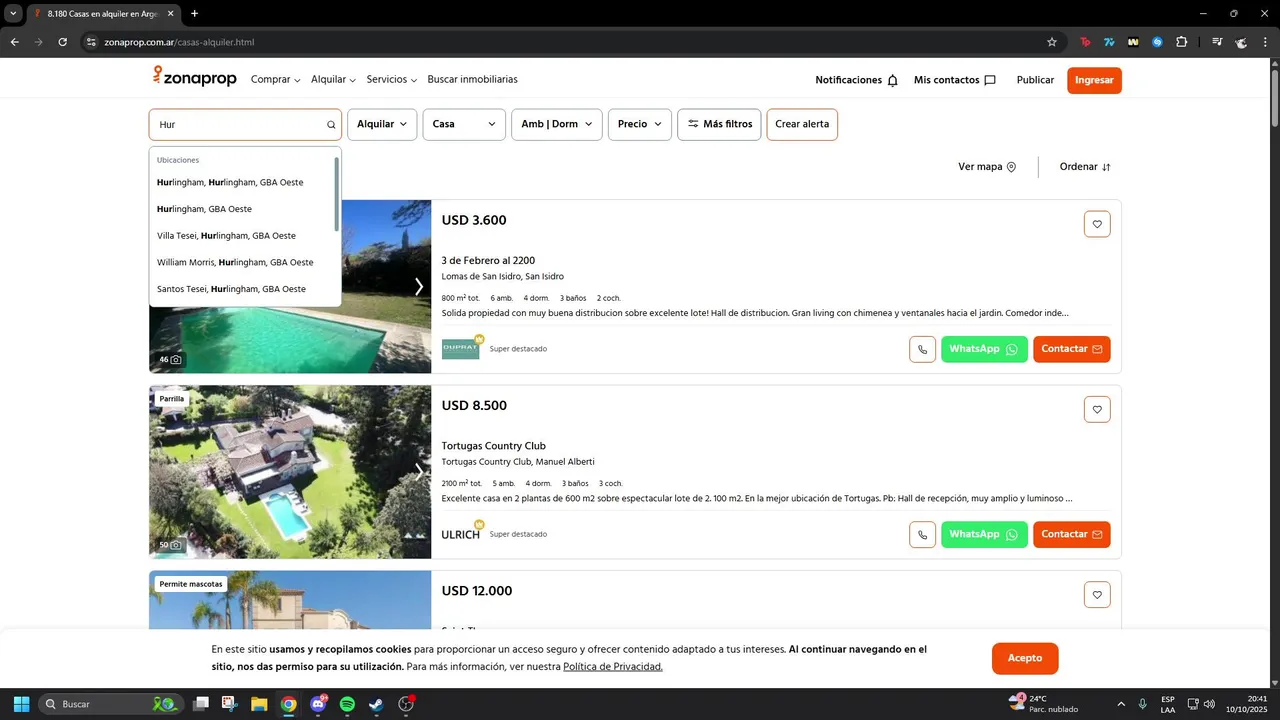Open the Notificaciones bell

coord(857,80)
